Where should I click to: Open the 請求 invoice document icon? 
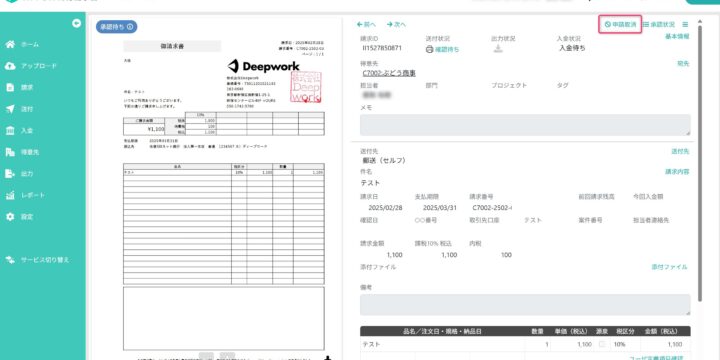(10, 88)
